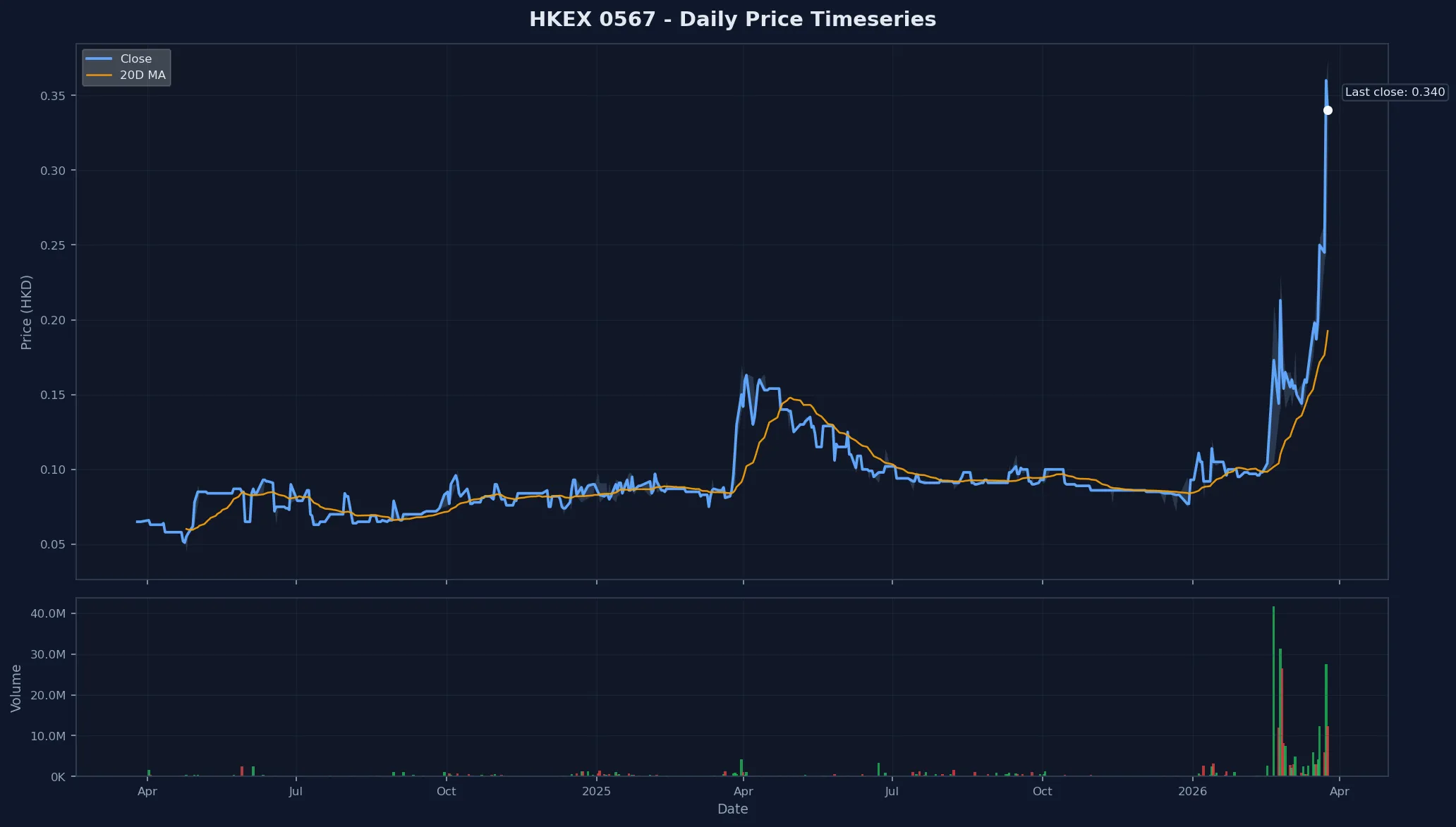Click the 2025 x-axis label

pyautogui.click(x=597, y=792)
